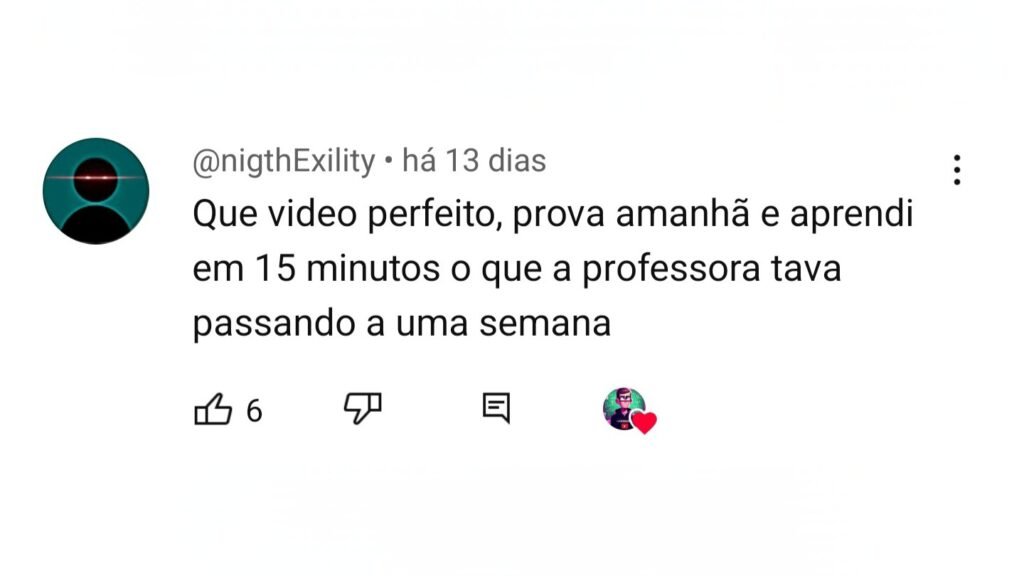Viewport: 1024px width, 576px height.
Task: Like the comment with thumbs up icon
Action: 213,409
